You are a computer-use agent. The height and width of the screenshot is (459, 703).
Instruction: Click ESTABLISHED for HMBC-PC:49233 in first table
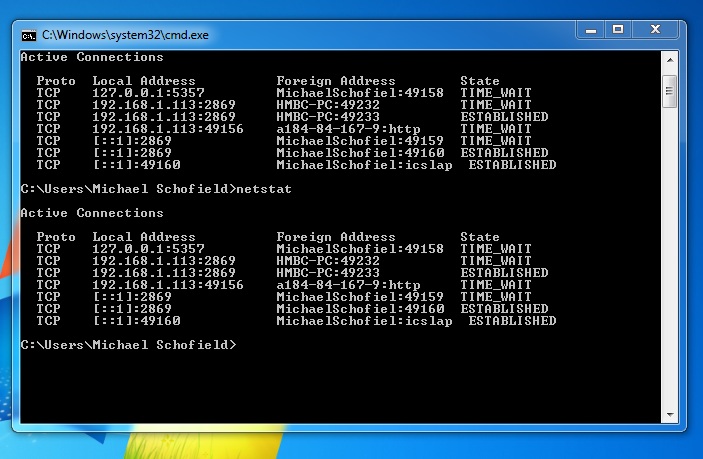coord(504,117)
